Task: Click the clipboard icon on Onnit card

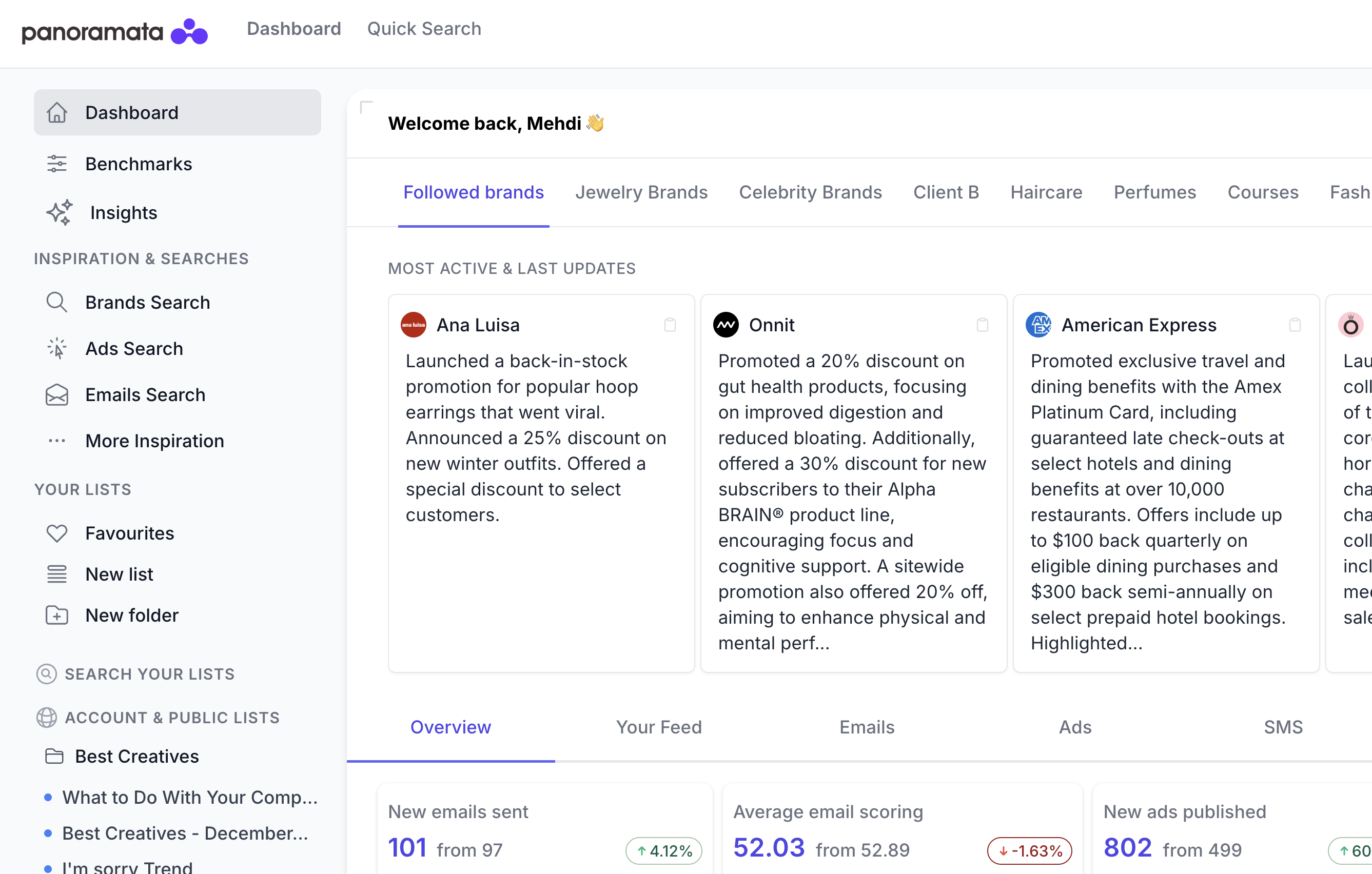Action: tap(982, 325)
